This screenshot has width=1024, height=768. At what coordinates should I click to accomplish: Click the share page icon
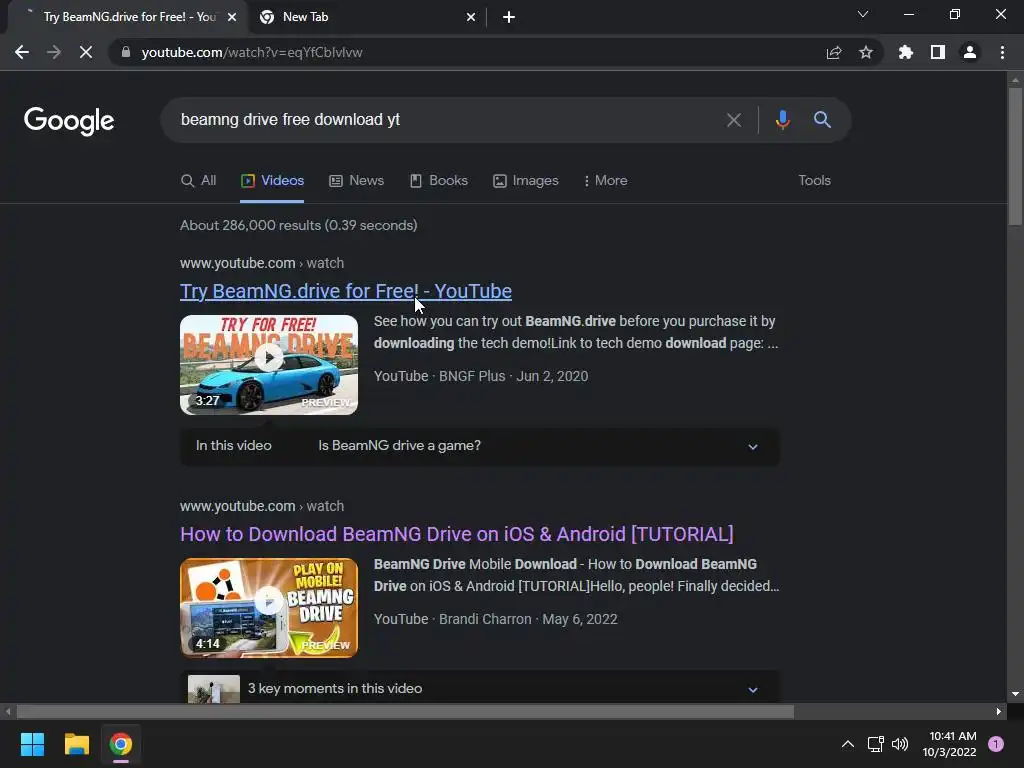click(x=834, y=52)
